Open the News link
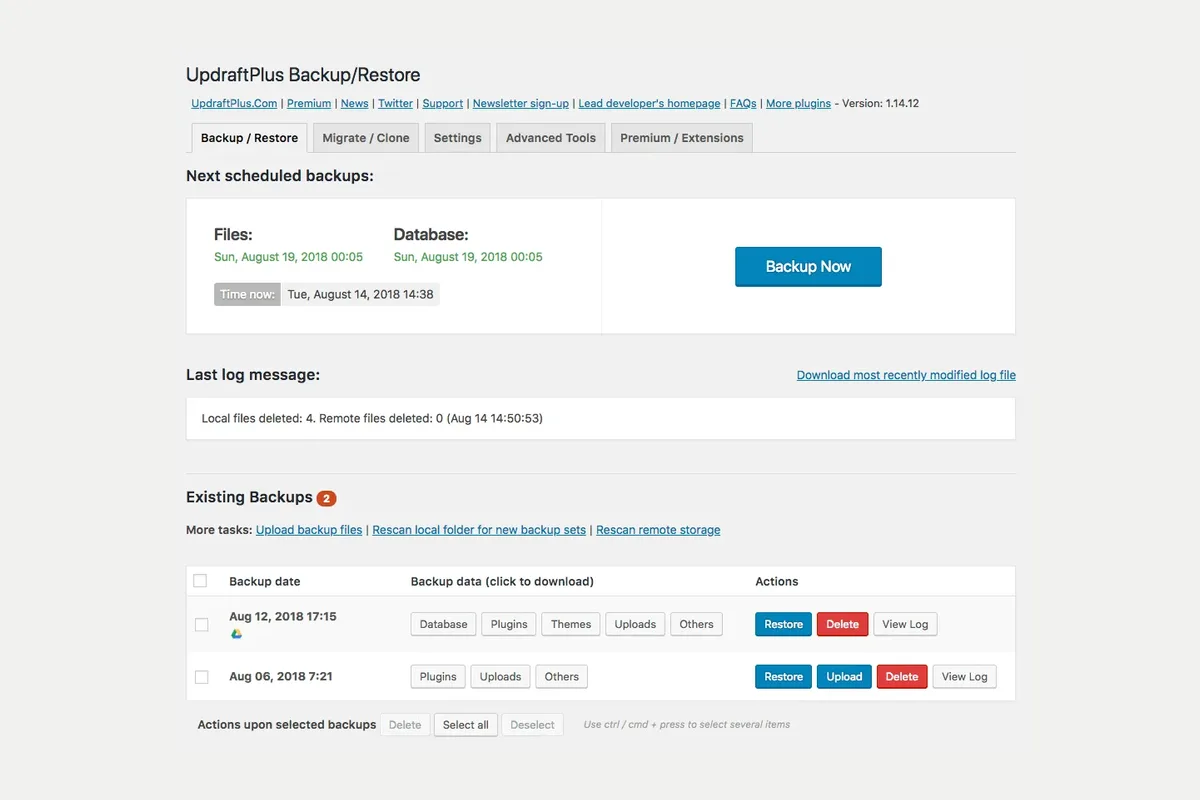This screenshot has height=800, width=1200. [354, 103]
